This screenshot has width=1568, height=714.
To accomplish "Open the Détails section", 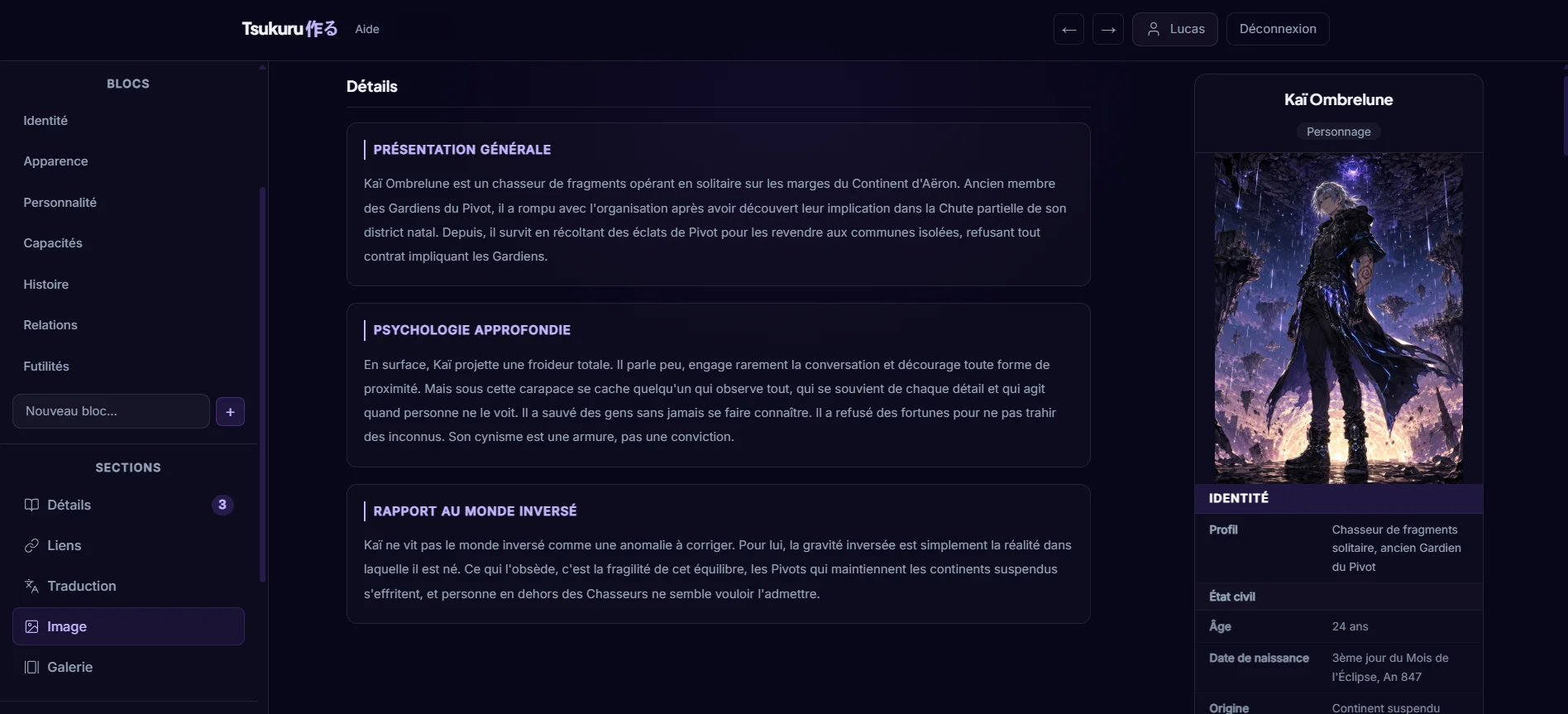I will click(128, 505).
